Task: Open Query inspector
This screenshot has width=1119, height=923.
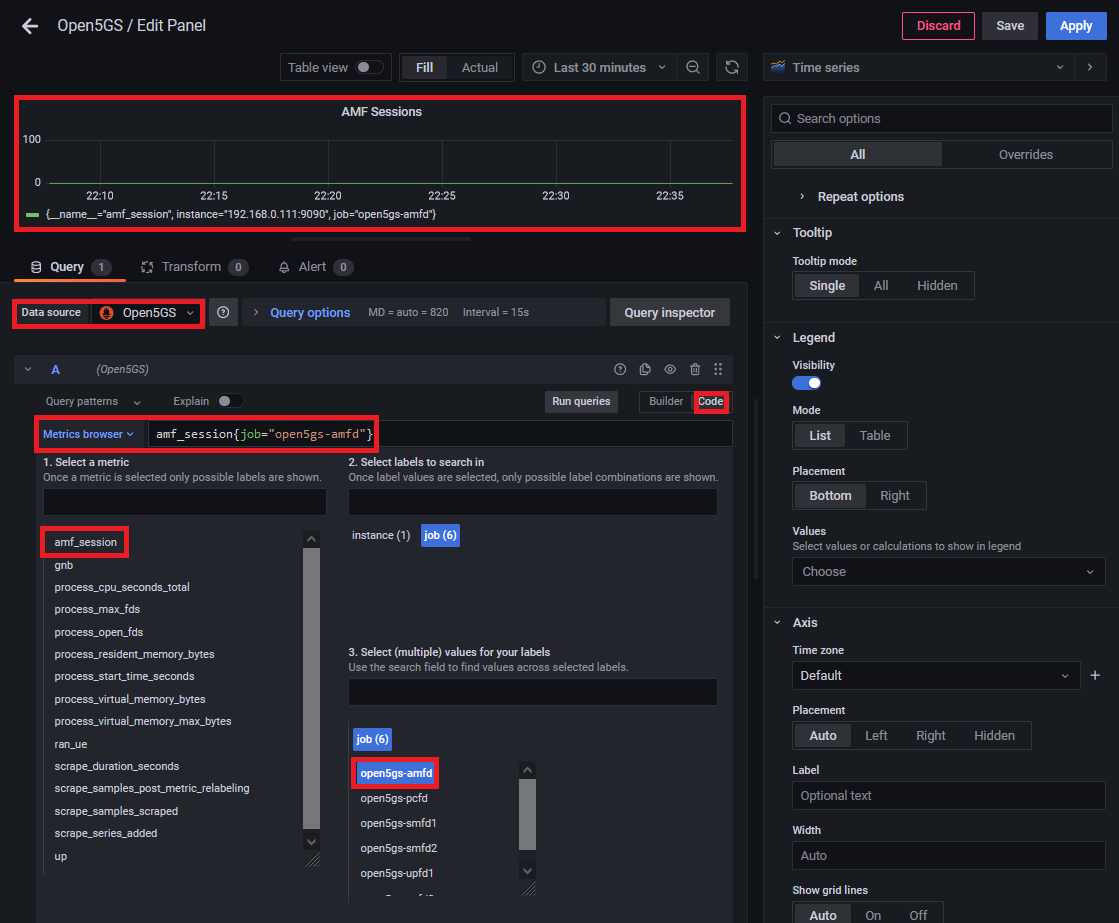Action: pyautogui.click(x=669, y=313)
